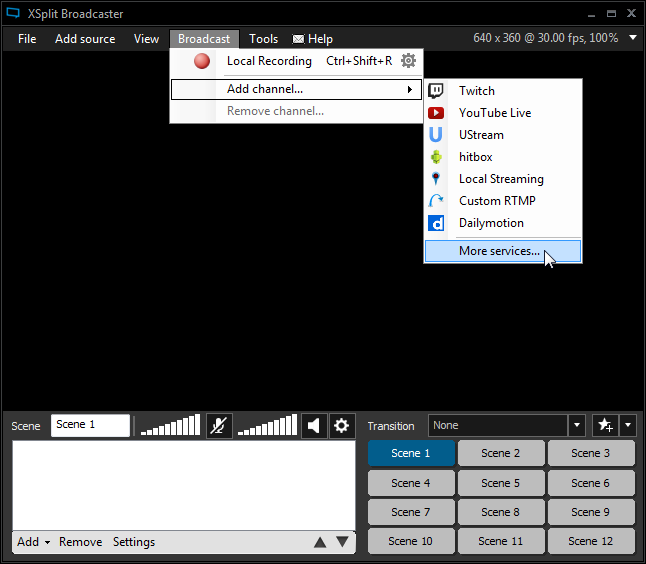Click the hitbox green icon

point(436,157)
